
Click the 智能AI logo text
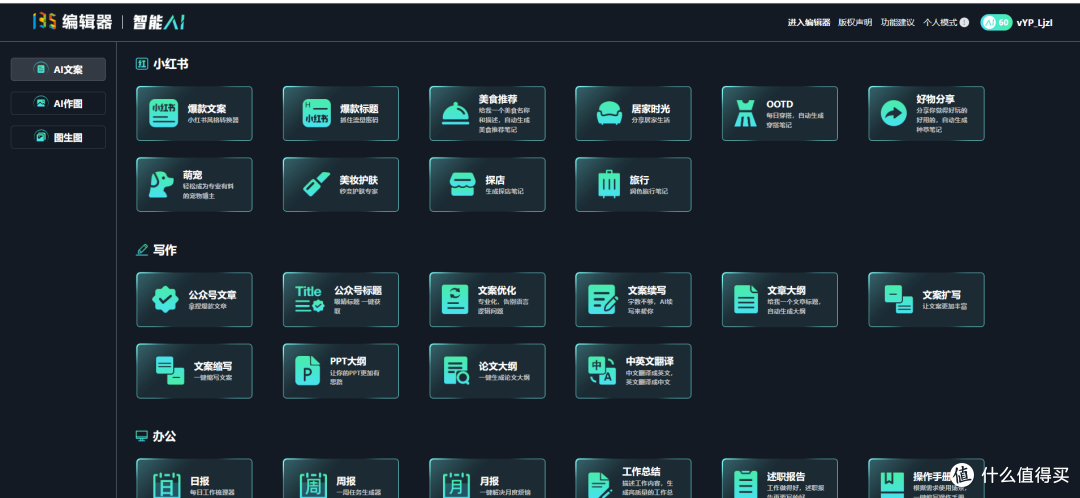[x=158, y=22]
